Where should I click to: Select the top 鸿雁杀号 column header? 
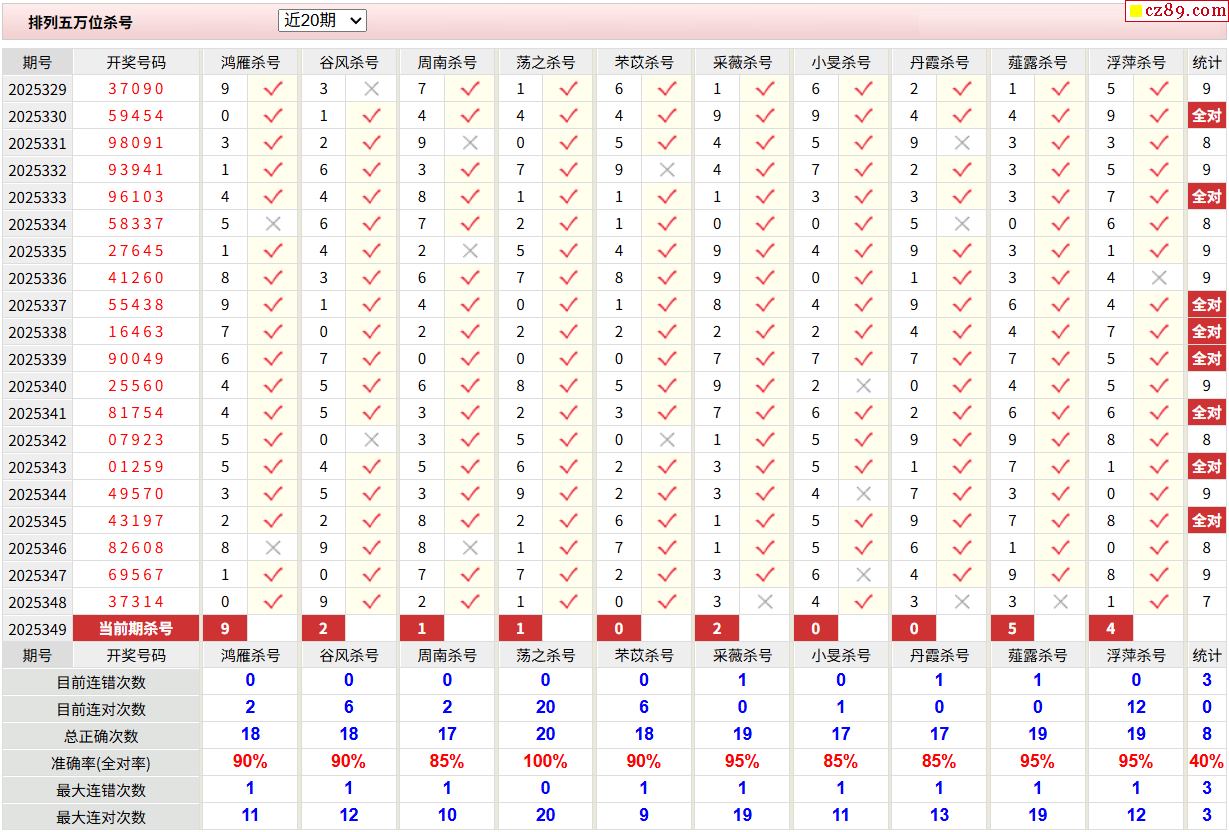(x=250, y=62)
